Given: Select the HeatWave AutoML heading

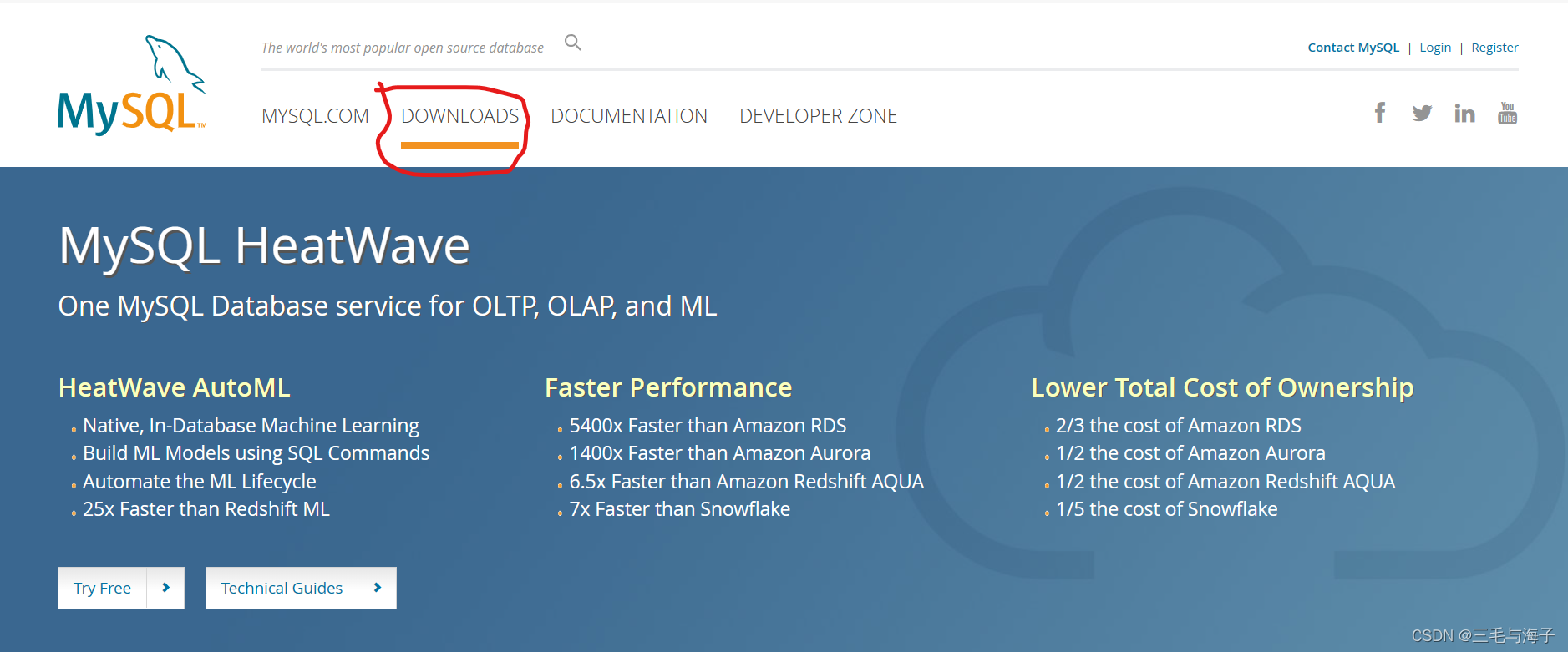Looking at the screenshot, I should (175, 387).
